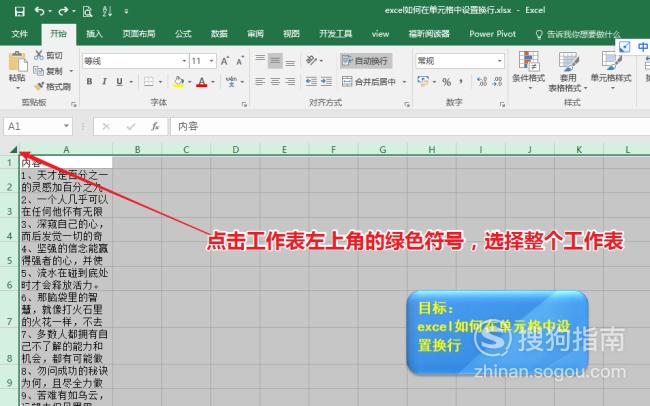Viewport: 650px width, 406px height.
Task: Sort ascending from quick access toolbar
Action: pos(107,11)
